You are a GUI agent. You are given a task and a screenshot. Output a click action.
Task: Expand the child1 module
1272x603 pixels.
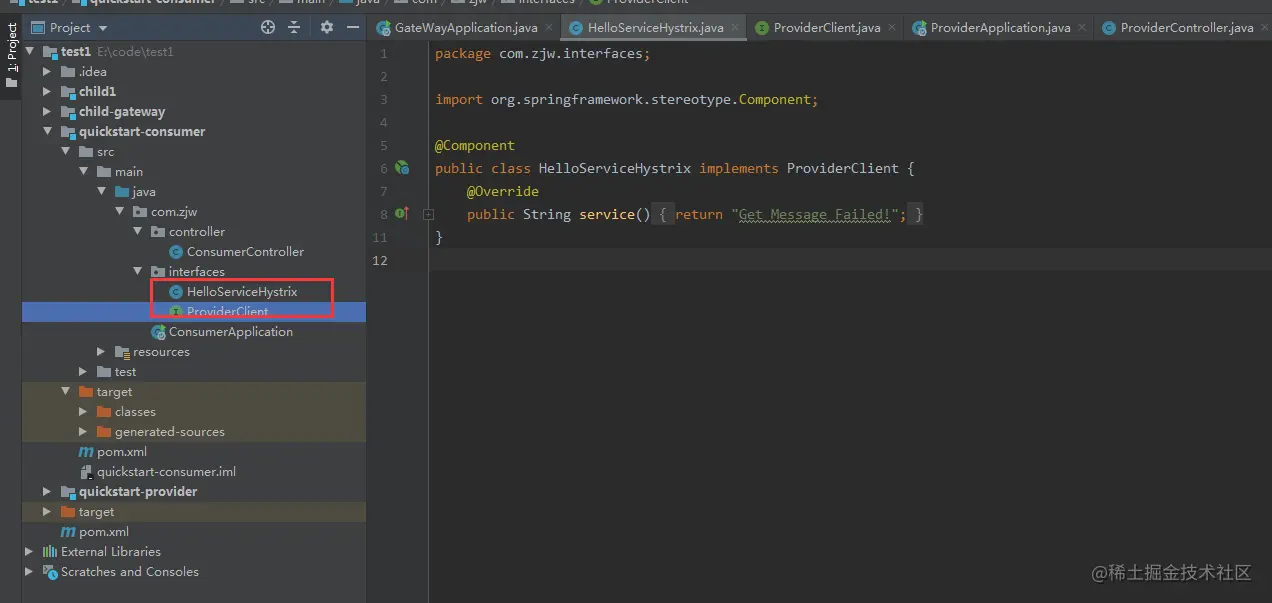click(x=47, y=91)
